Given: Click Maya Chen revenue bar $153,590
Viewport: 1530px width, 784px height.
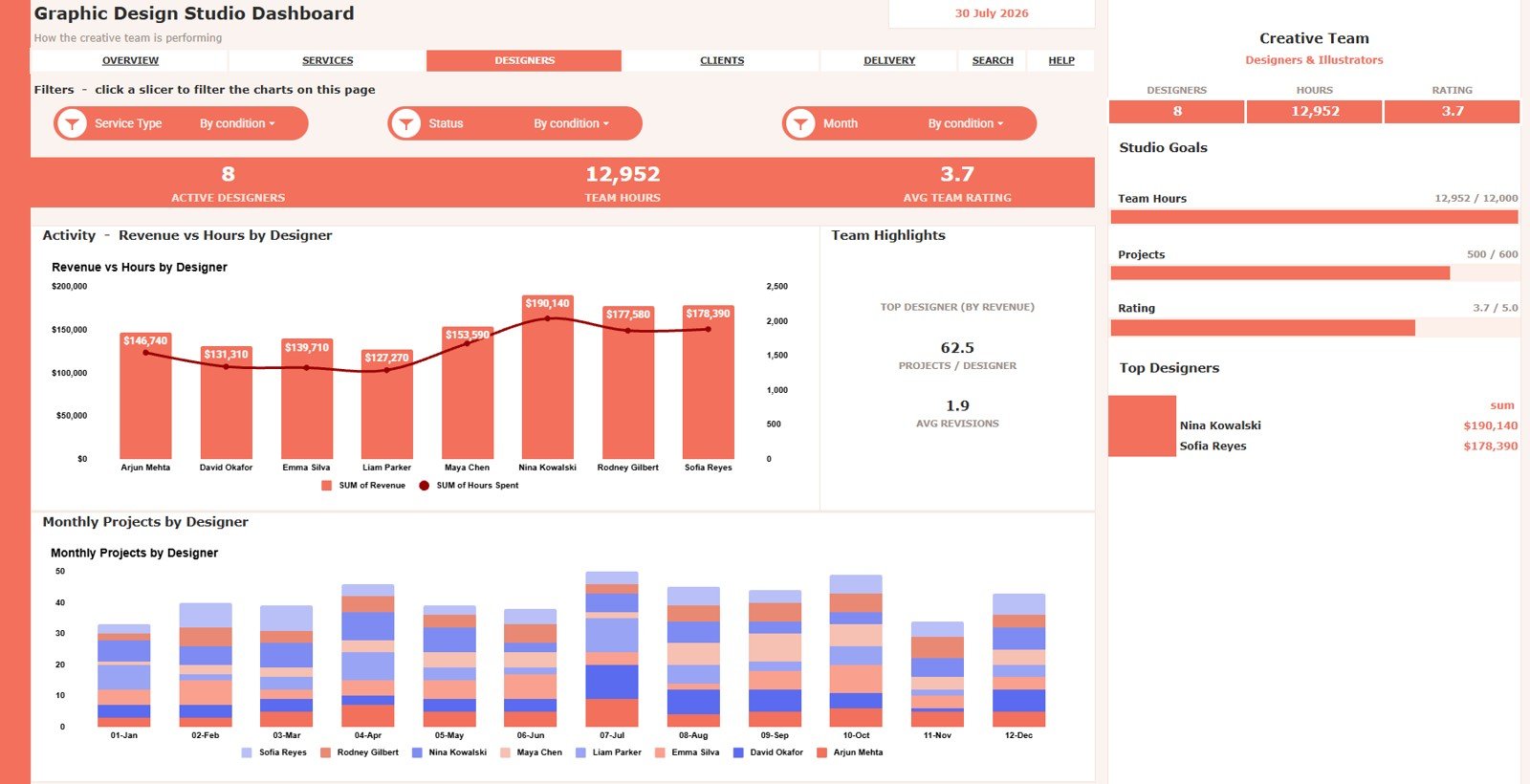Looking at the screenshot, I should click(x=468, y=393).
